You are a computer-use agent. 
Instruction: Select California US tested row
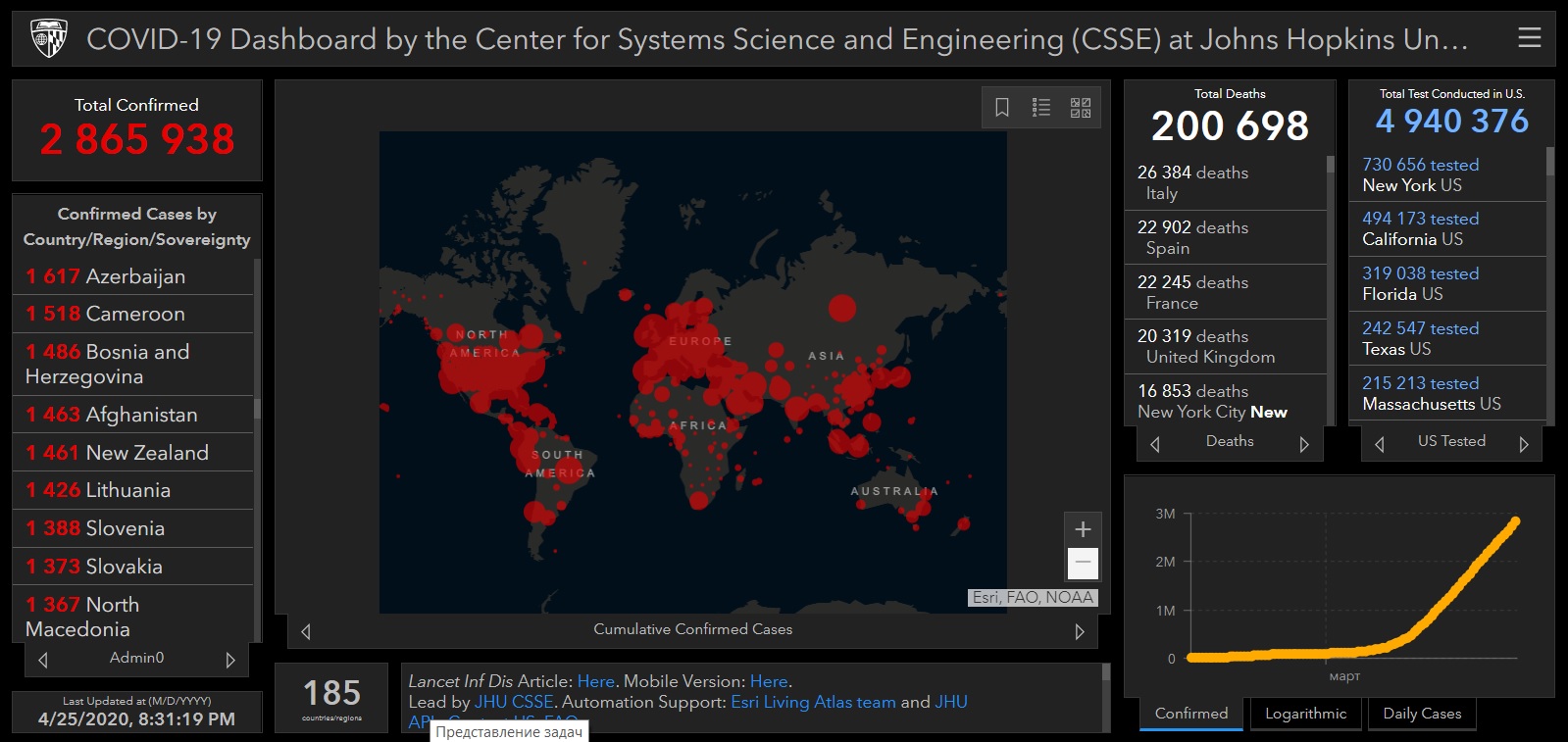click(x=1447, y=228)
